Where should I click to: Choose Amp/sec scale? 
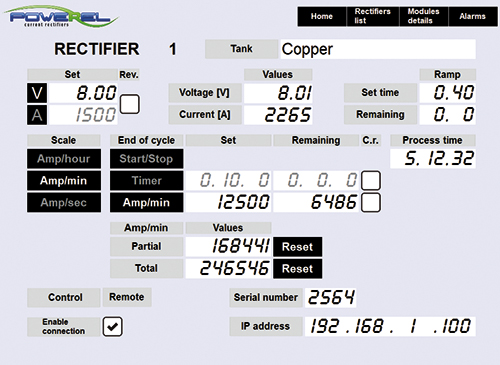pos(64,202)
